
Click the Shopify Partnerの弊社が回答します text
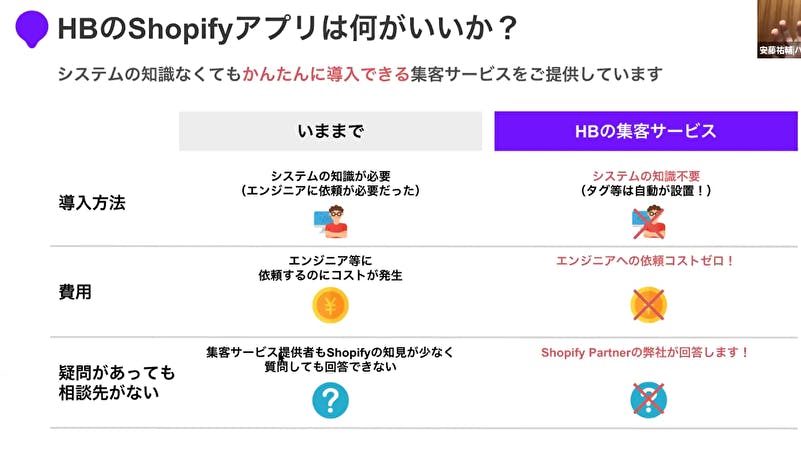(x=646, y=352)
